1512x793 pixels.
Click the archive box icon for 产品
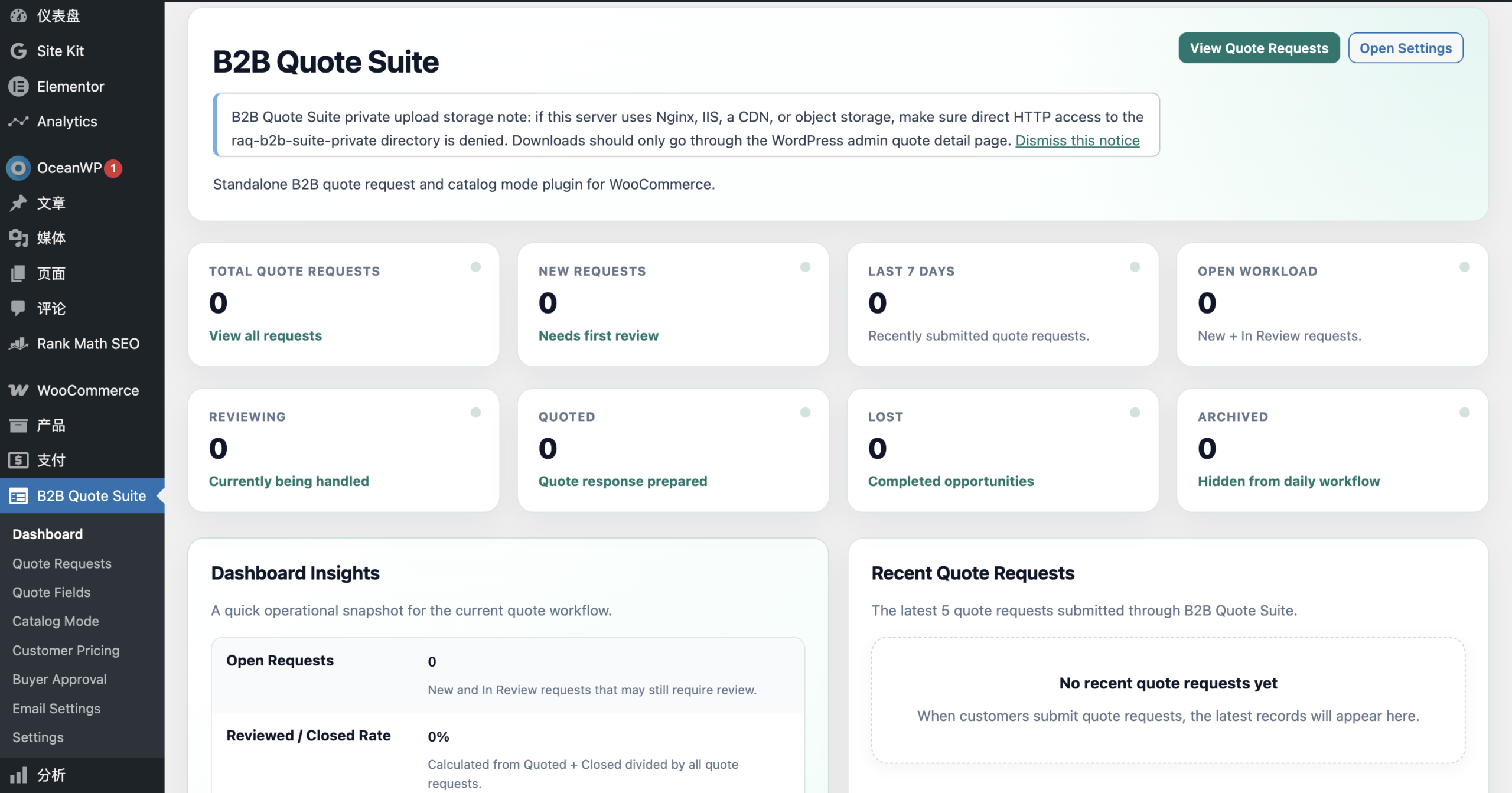coord(18,425)
